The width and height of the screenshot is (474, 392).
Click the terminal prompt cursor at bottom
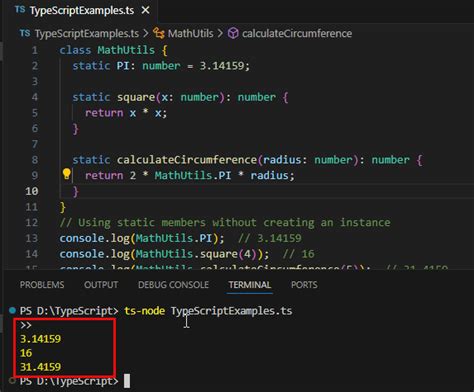click(x=127, y=381)
